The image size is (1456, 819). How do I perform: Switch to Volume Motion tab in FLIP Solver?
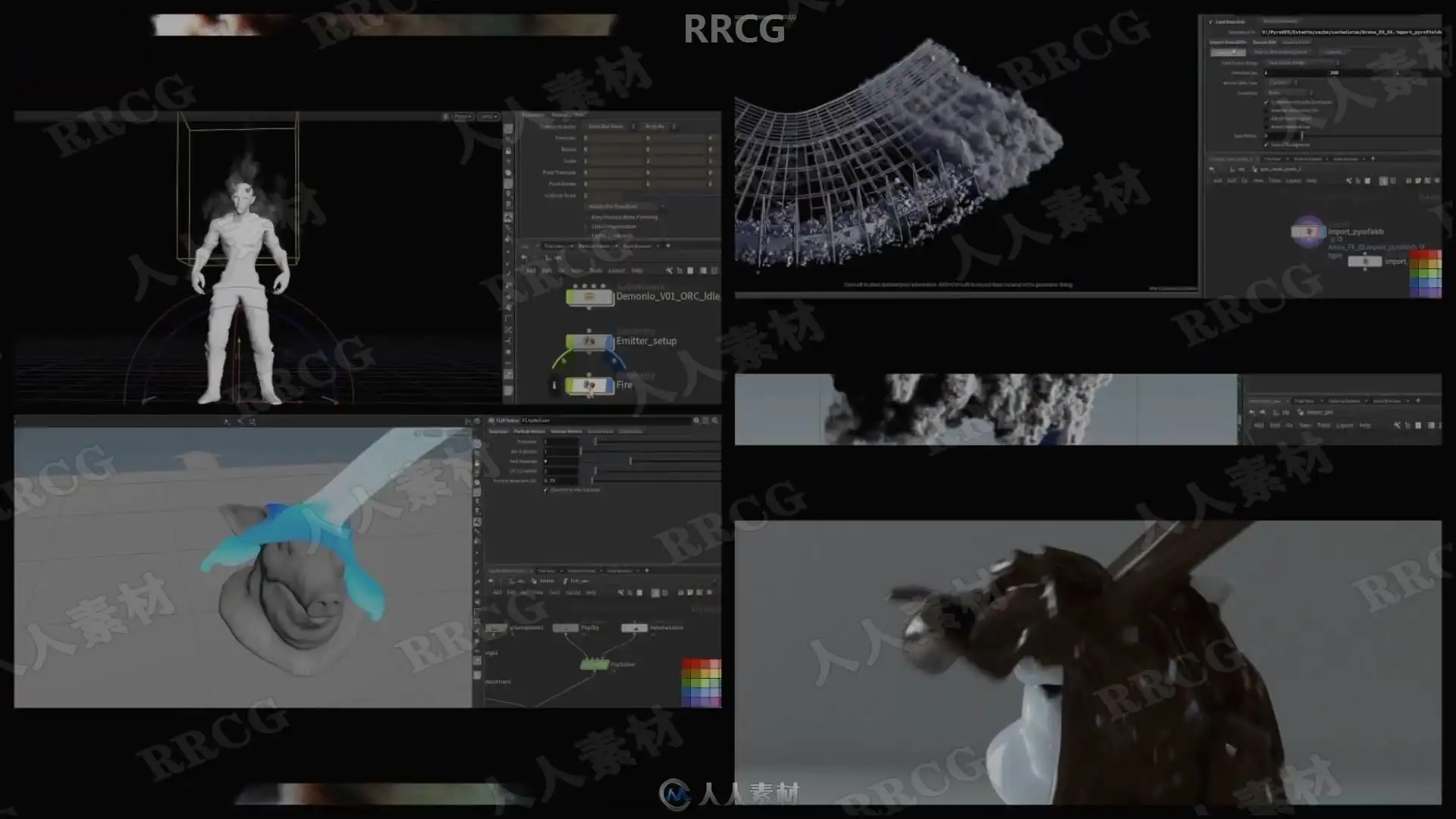[x=566, y=431]
